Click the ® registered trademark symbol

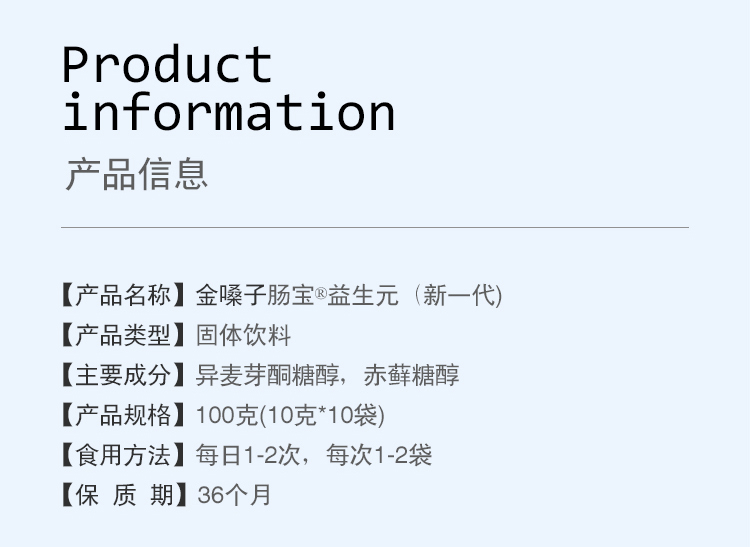coord(321,295)
